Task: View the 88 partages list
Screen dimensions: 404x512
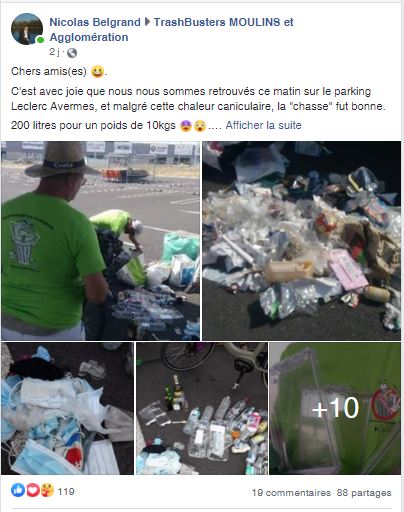Action: click(x=364, y=493)
